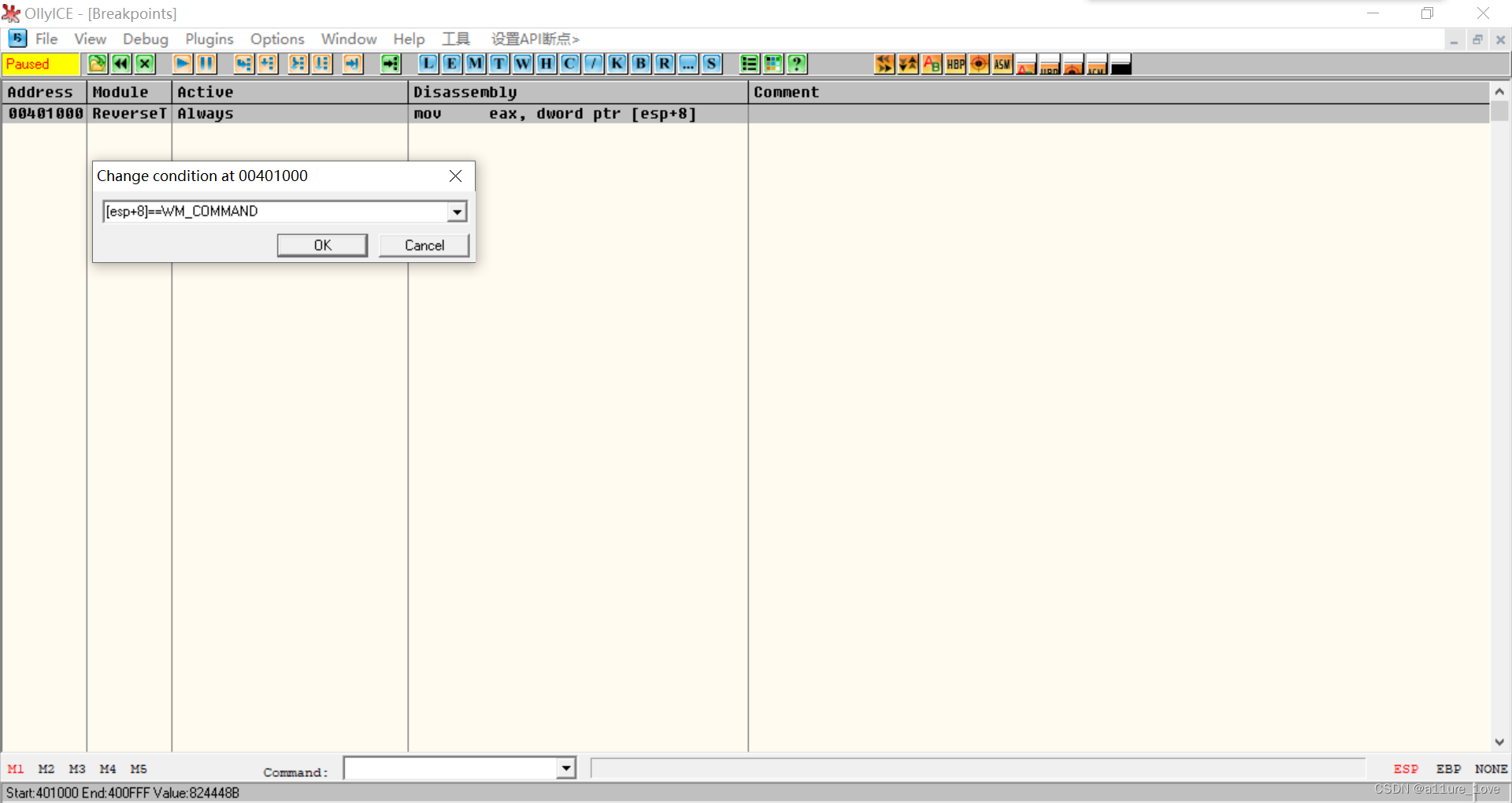The image size is (1512, 803).
Task: Run the program
Action: [182, 64]
